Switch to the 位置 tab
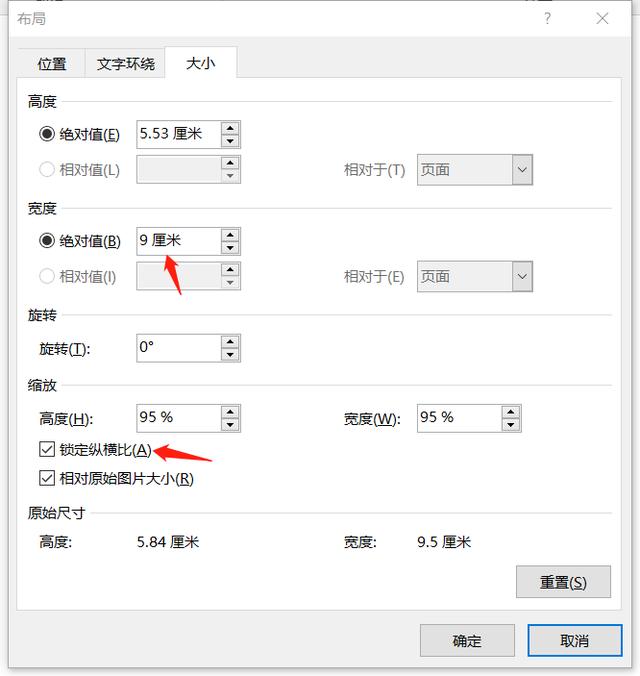 point(52,64)
